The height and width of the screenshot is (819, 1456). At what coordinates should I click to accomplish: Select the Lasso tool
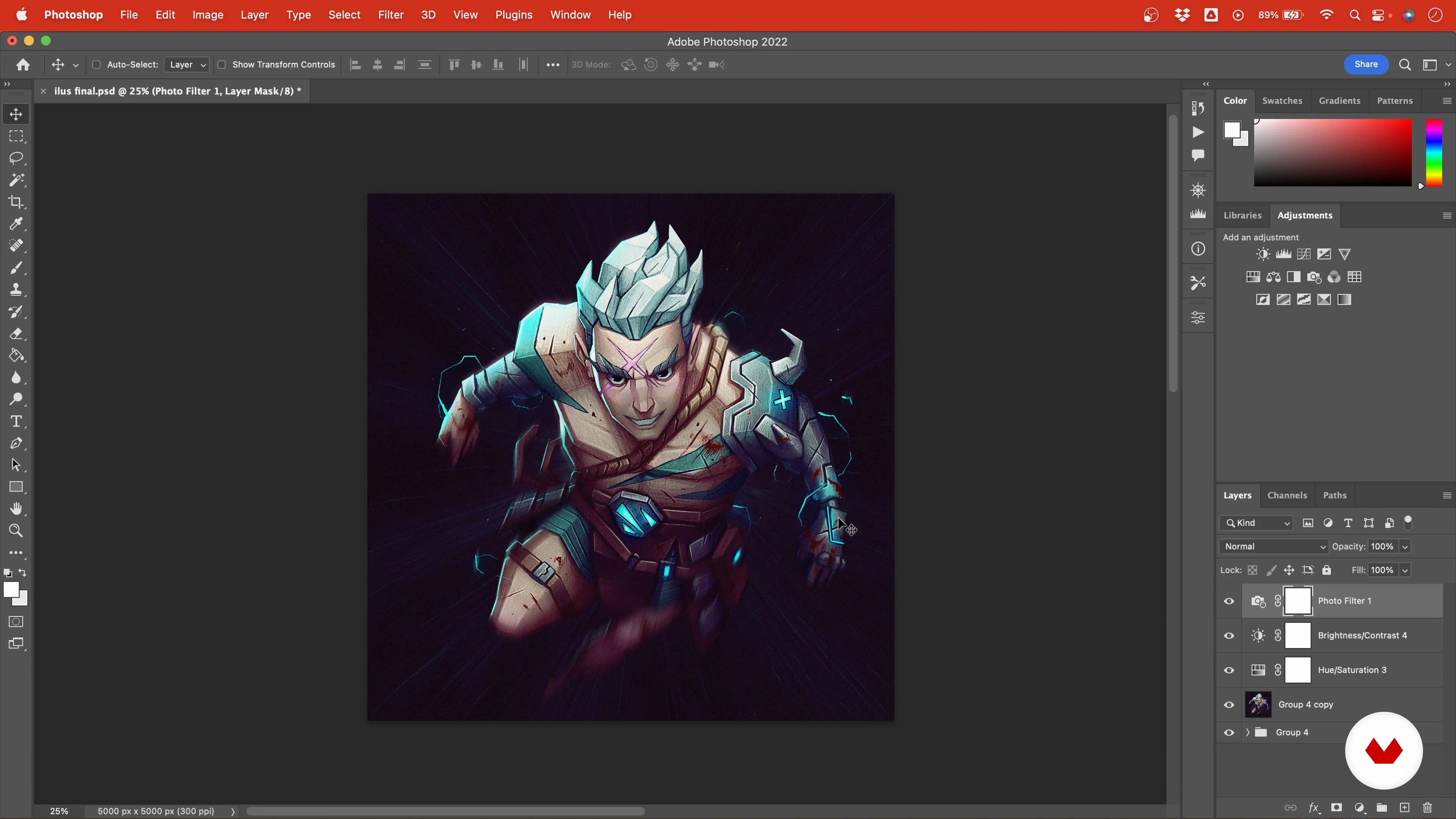pos(16,158)
